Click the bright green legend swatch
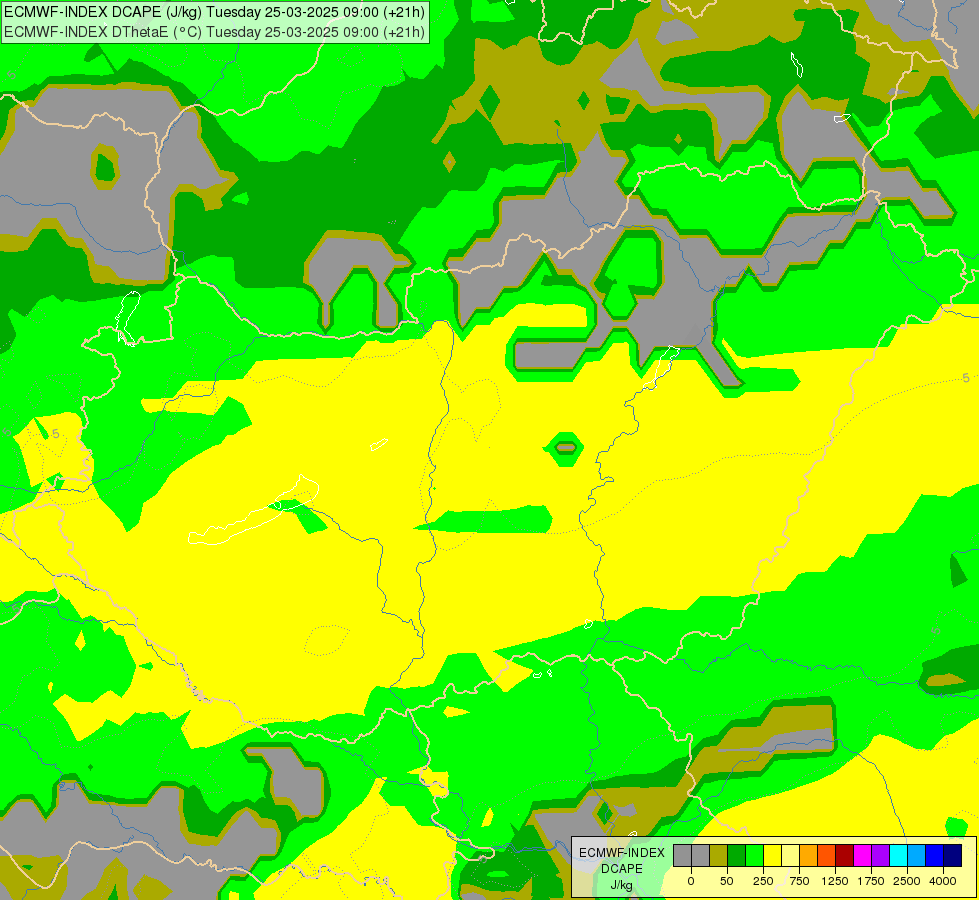 (754, 856)
